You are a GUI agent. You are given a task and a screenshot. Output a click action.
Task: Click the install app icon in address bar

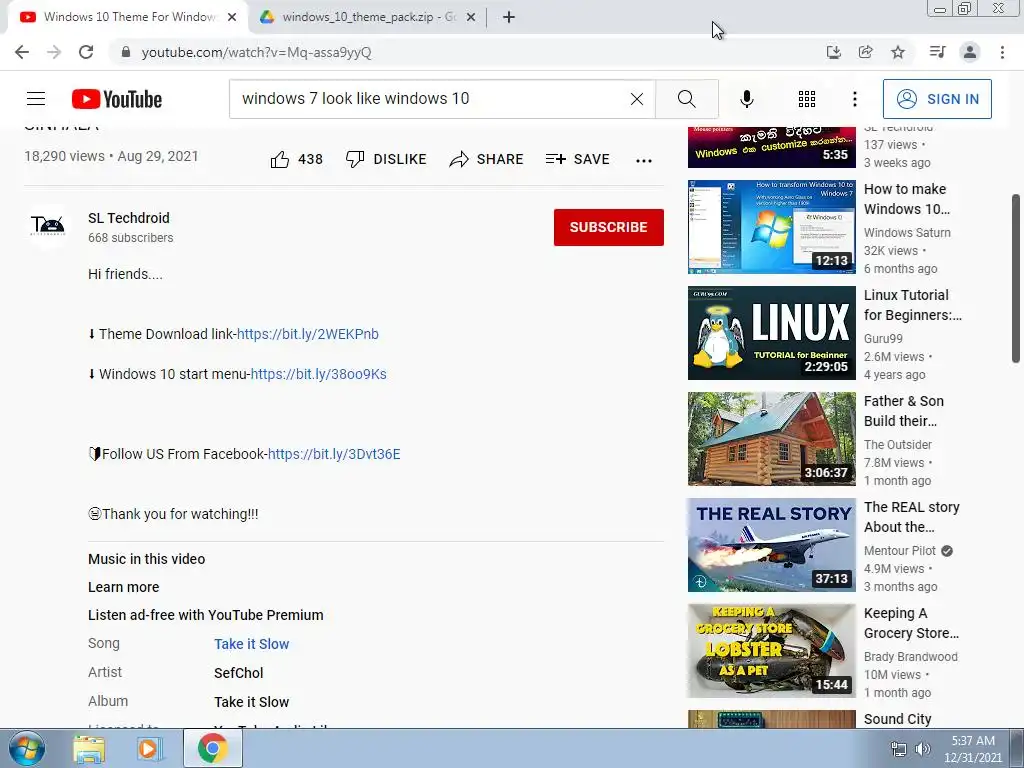pos(833,52)
